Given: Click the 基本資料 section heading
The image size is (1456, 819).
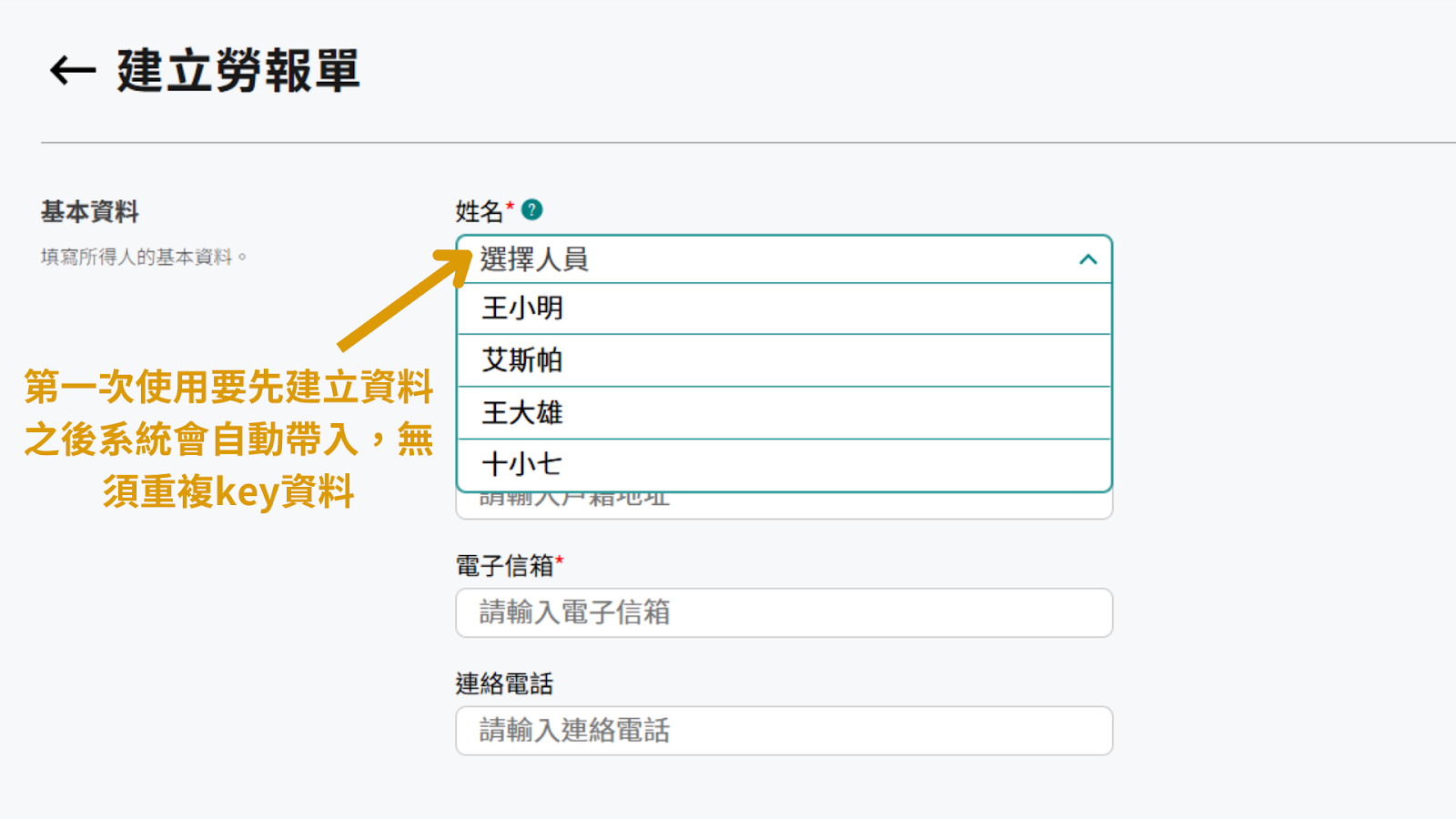Looking at the screenshot, I should pyautogui.click(x=89, y=212).
